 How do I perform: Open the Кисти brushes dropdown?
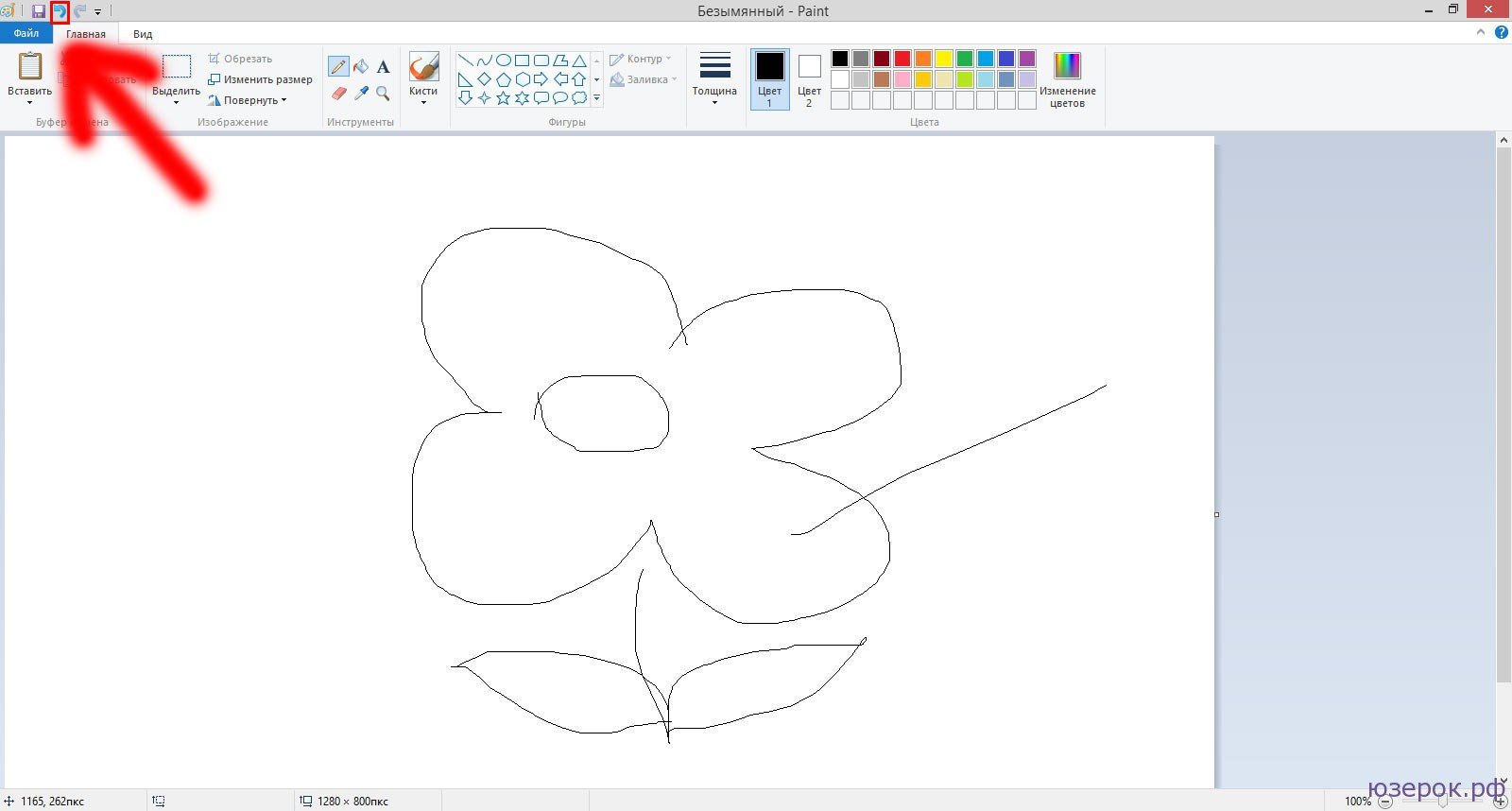pos(423,78)
